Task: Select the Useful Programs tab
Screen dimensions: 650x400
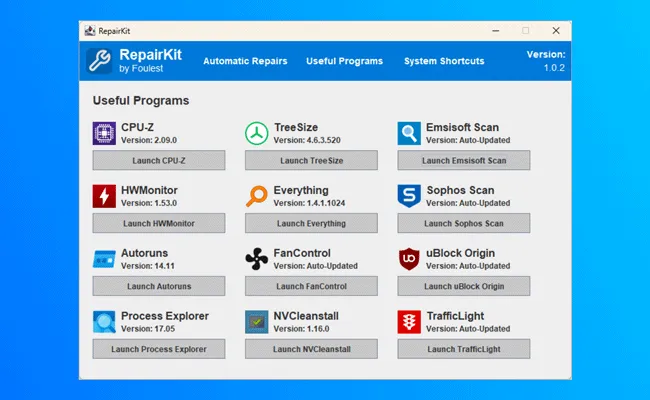Action: 344,61
